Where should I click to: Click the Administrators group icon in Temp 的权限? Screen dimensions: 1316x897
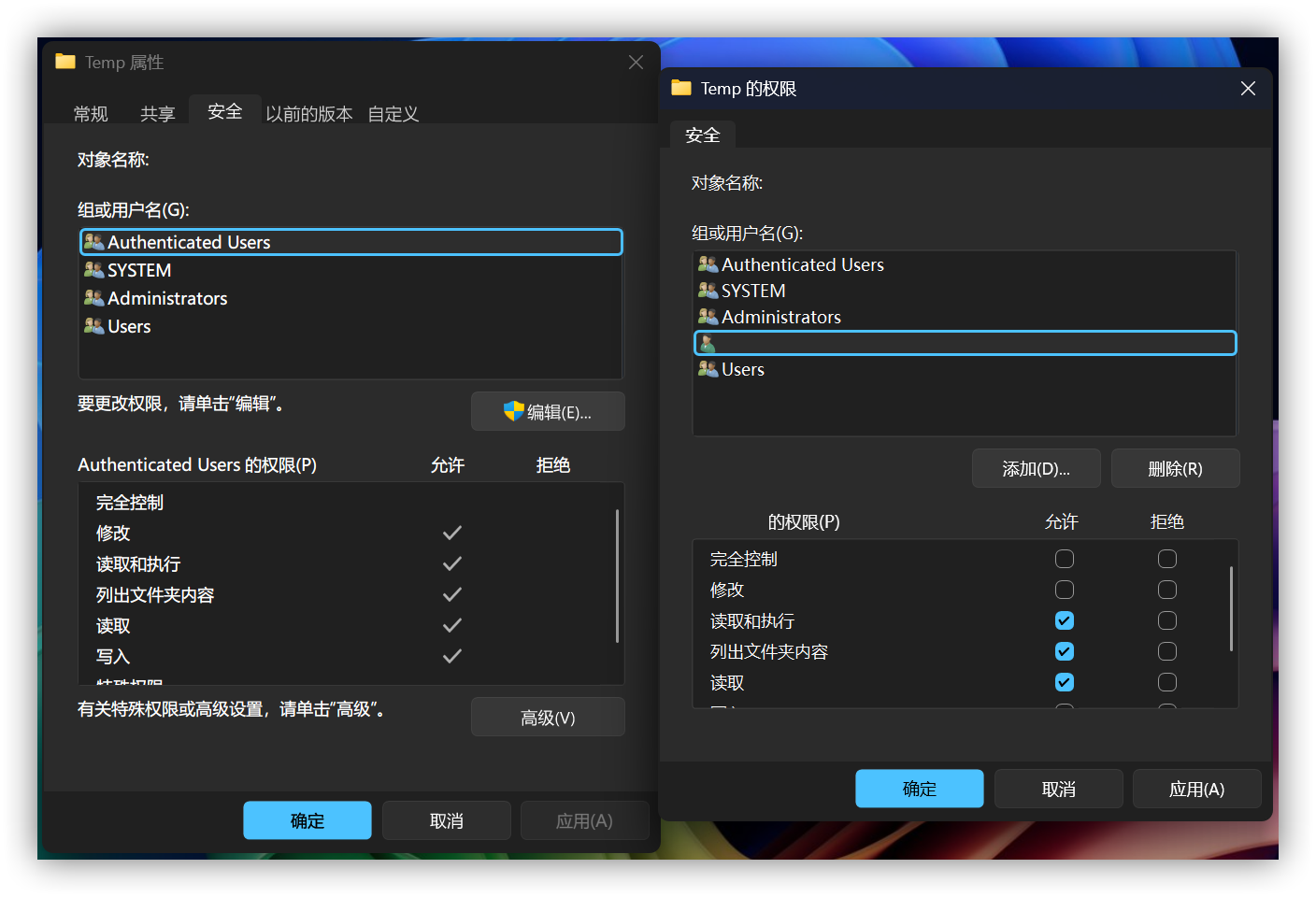708,317
